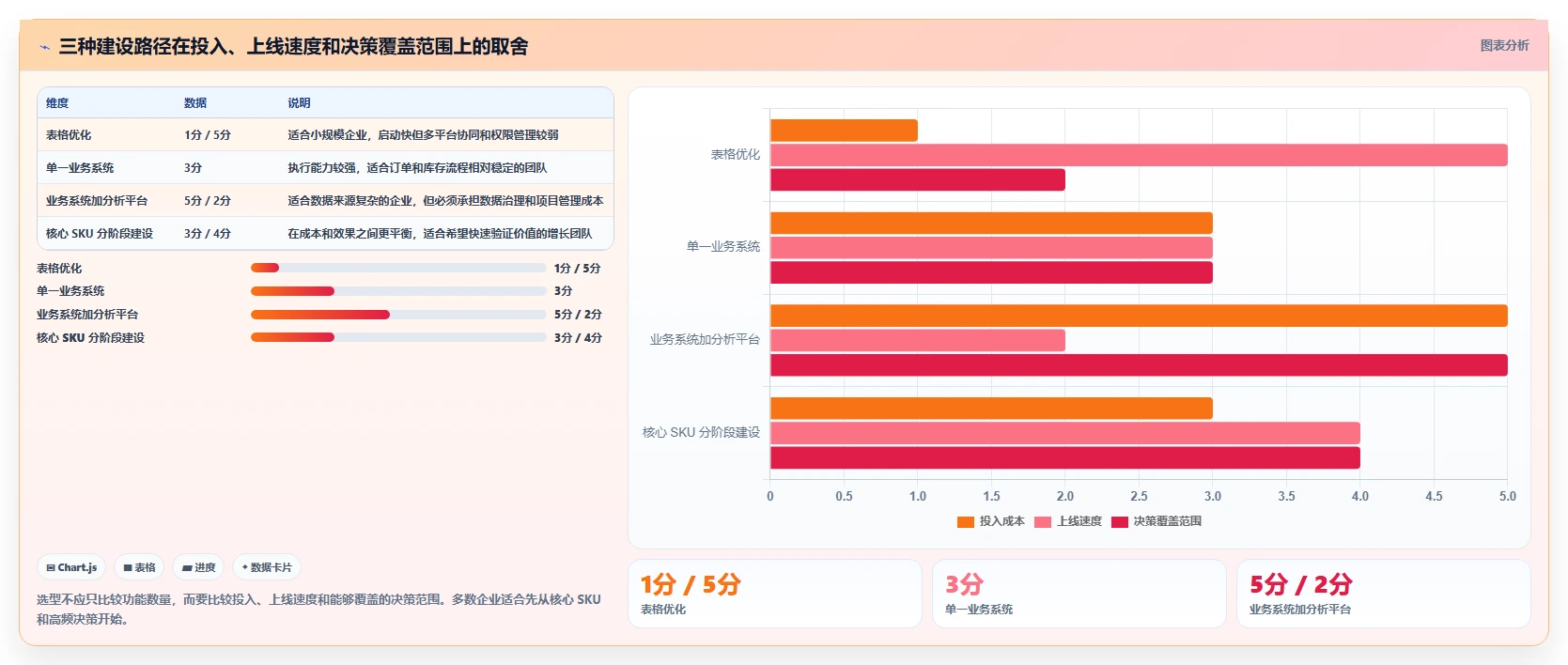1568x665 pixels.
Task: Click the 说明 column header
Action: pyautogui.click(x=299, y=103)
